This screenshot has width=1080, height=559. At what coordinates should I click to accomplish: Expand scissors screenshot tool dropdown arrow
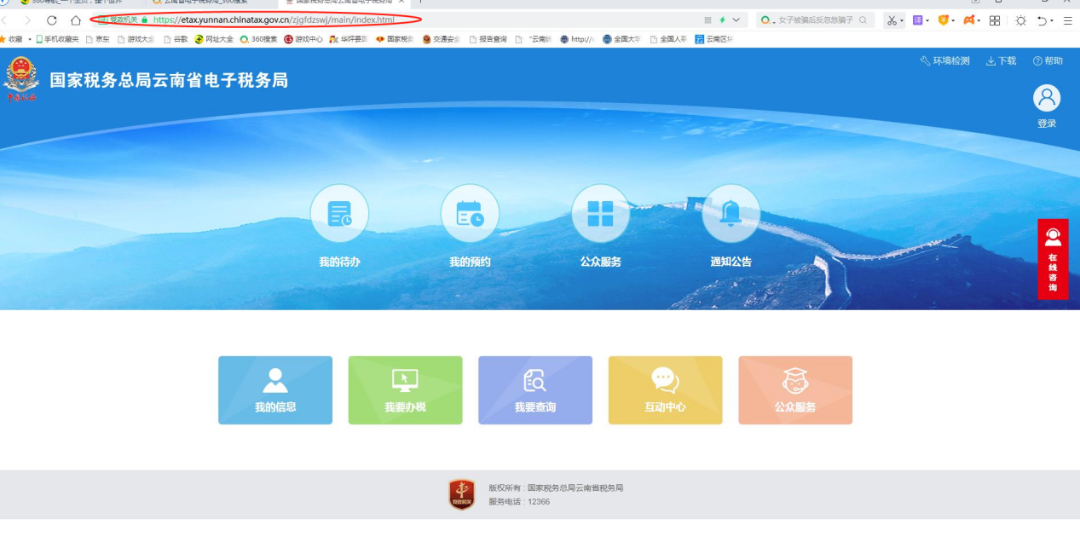pos(902,21)
